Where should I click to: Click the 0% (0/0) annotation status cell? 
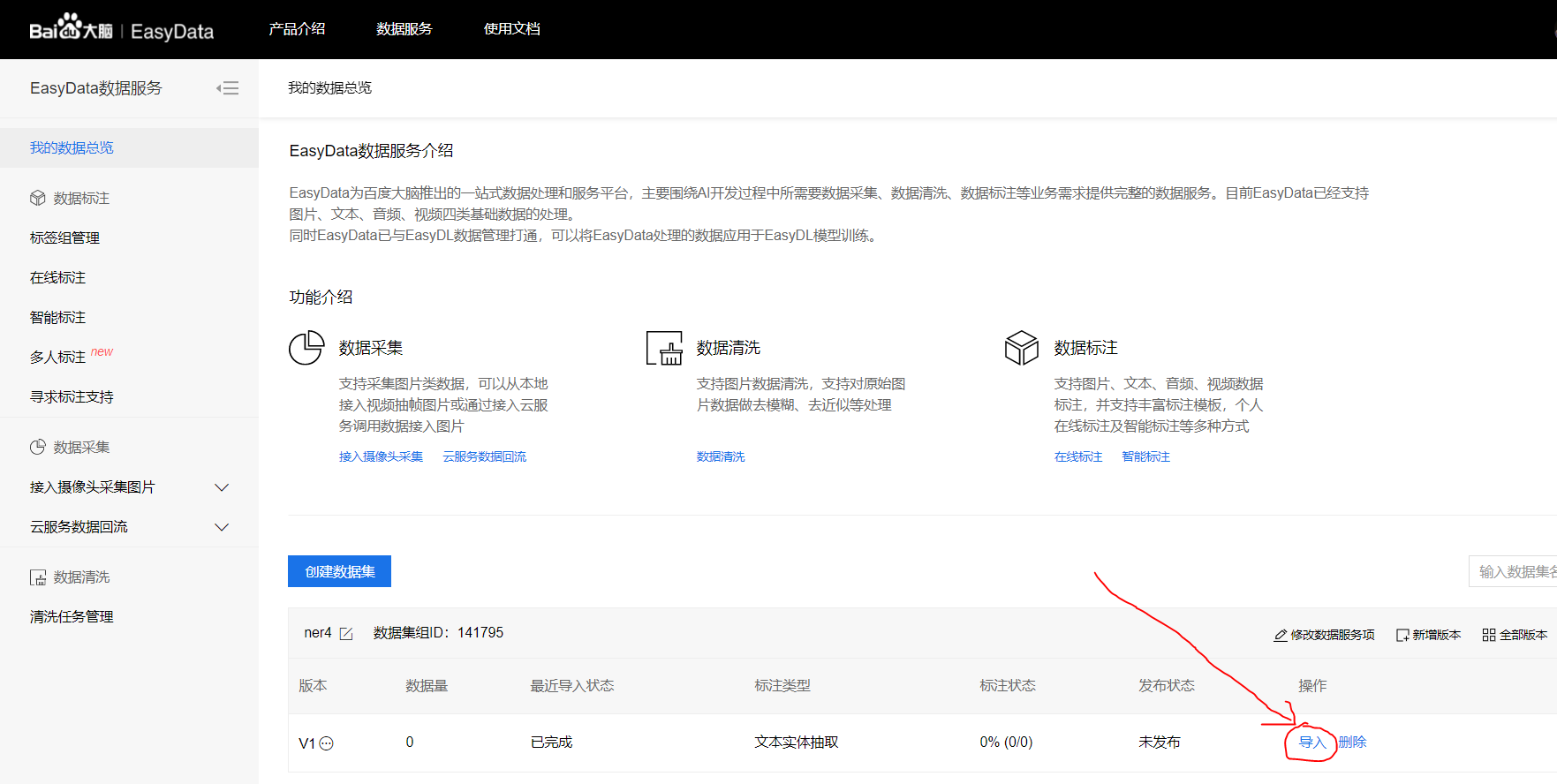1006,743
